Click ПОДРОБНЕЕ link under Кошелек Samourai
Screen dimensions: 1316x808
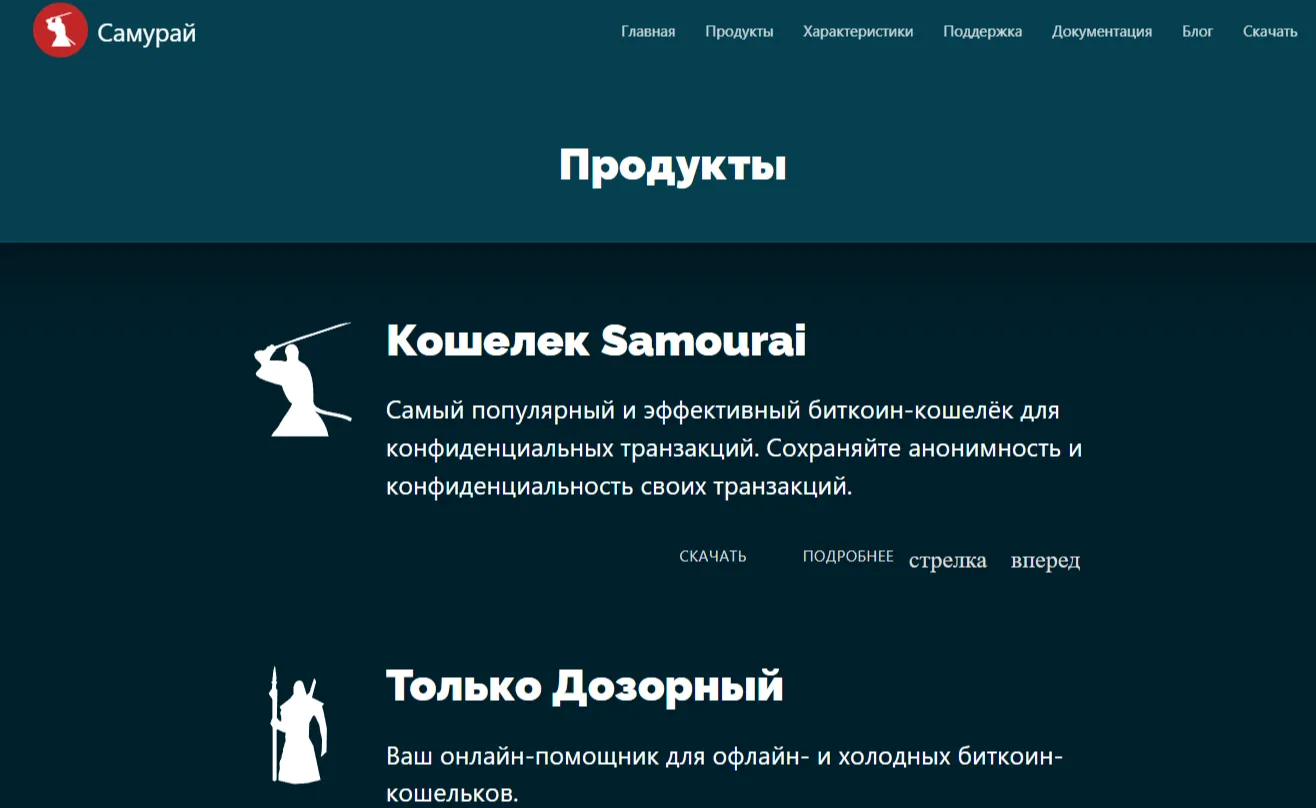click(848, 557)
